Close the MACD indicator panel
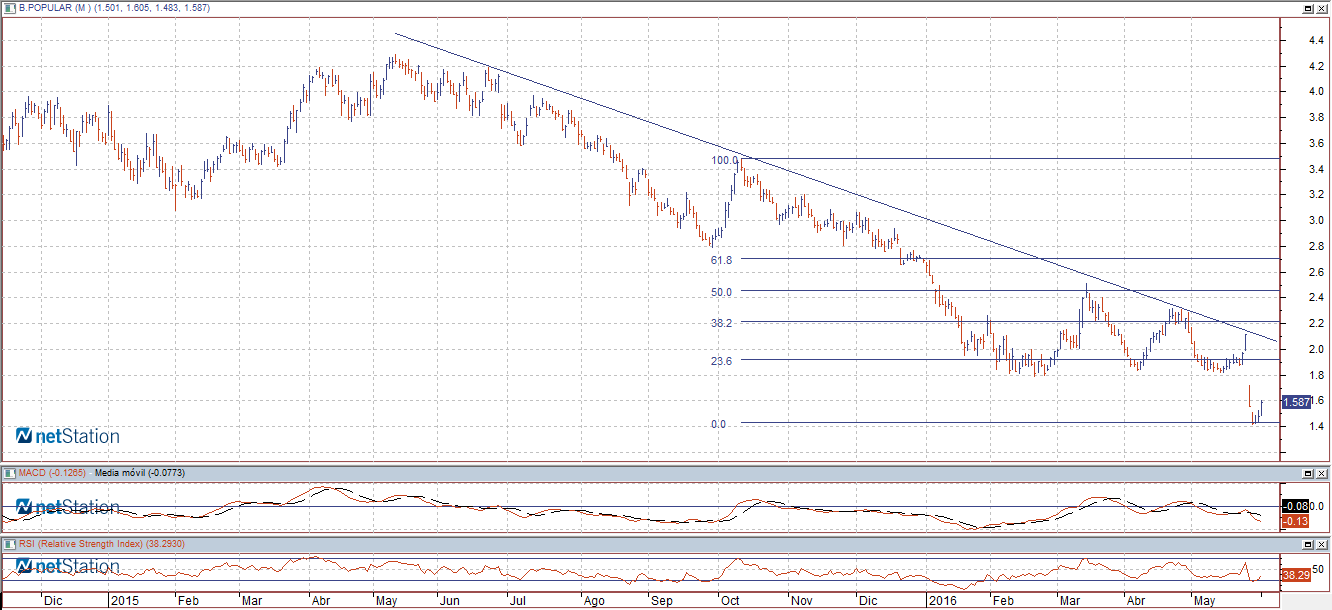 click(x=1322, y=472)
